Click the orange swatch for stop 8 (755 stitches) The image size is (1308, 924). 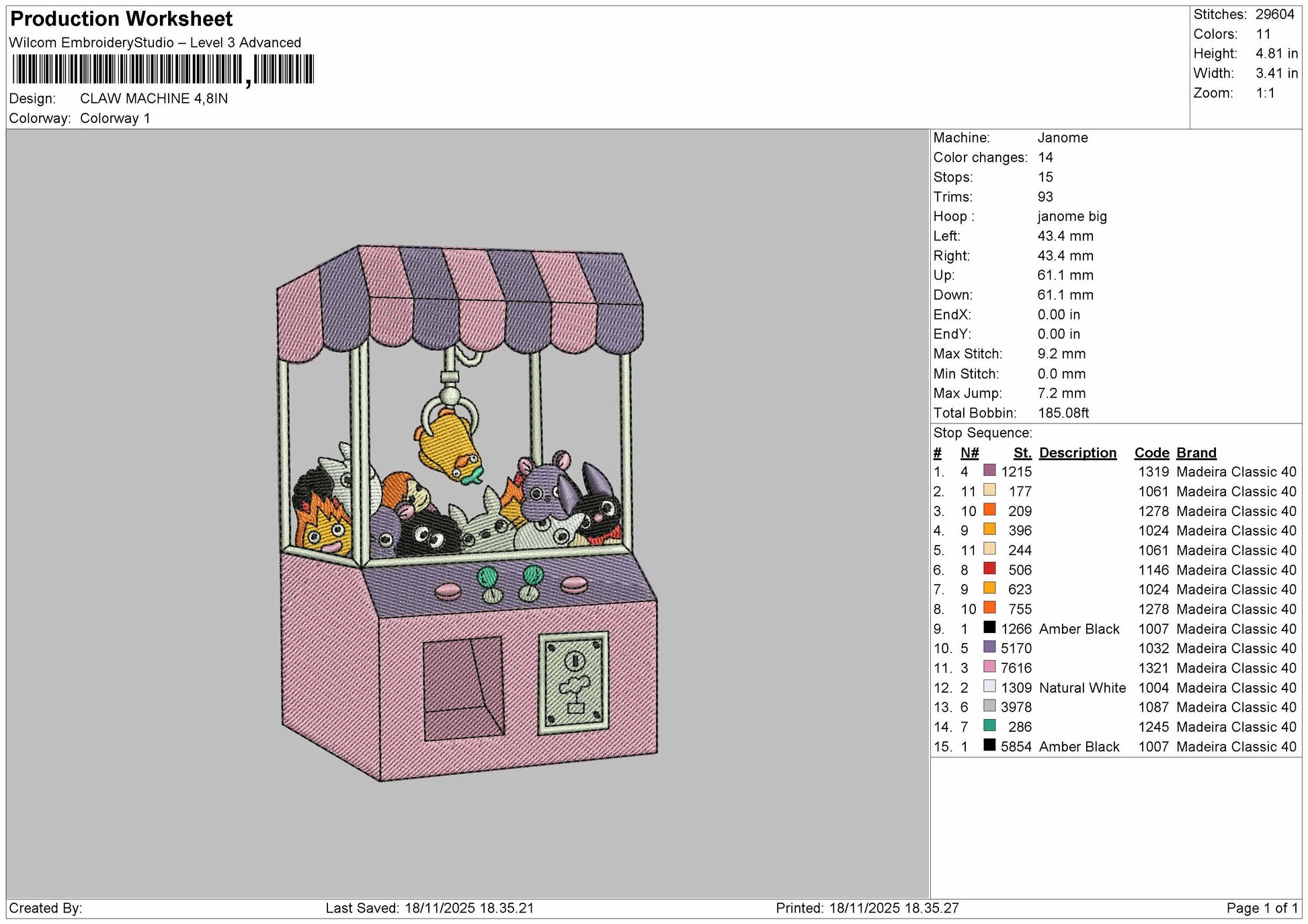tap(989, 607)
